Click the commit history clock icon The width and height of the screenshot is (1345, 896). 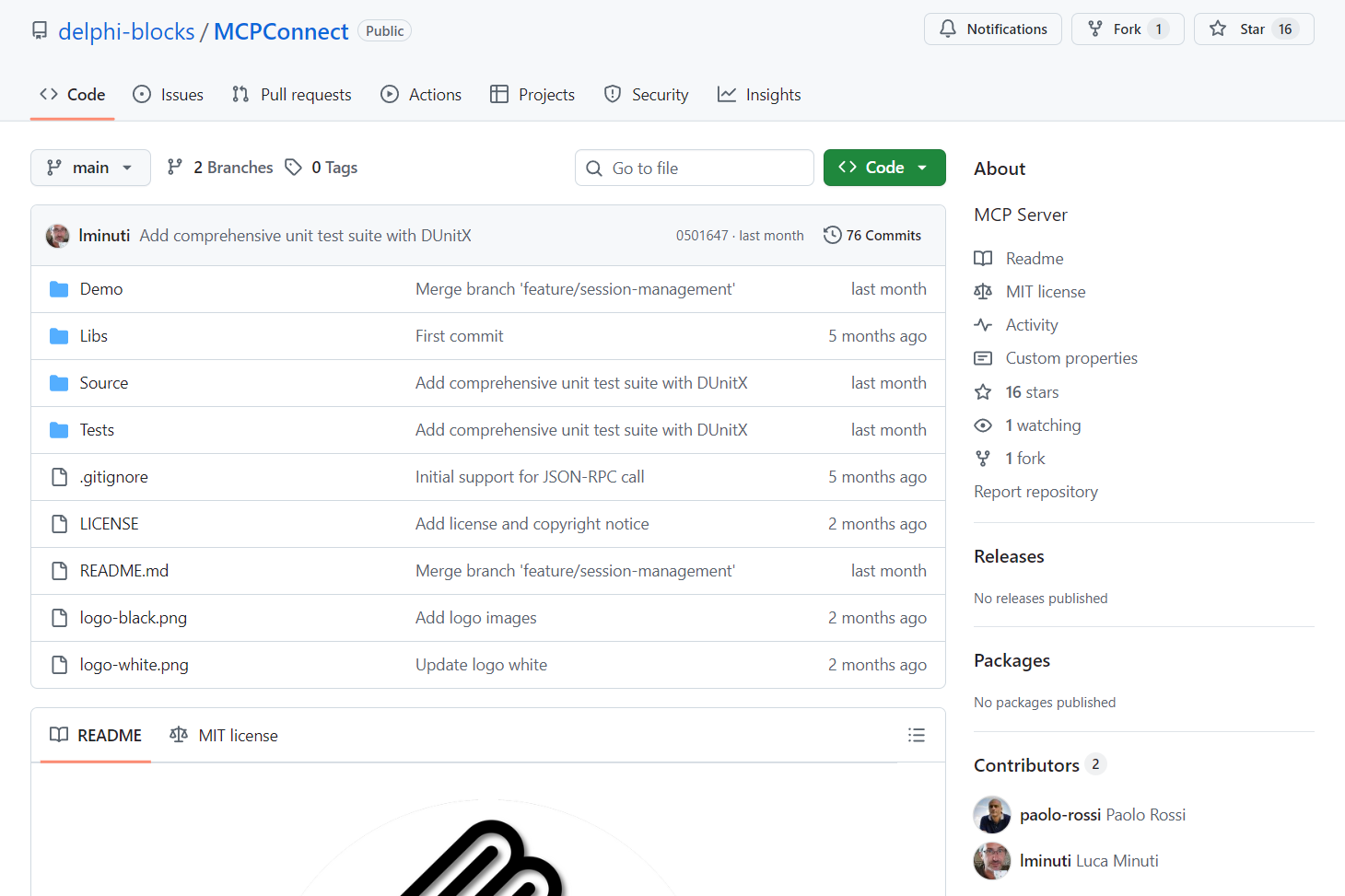click(x=832, y=235)
